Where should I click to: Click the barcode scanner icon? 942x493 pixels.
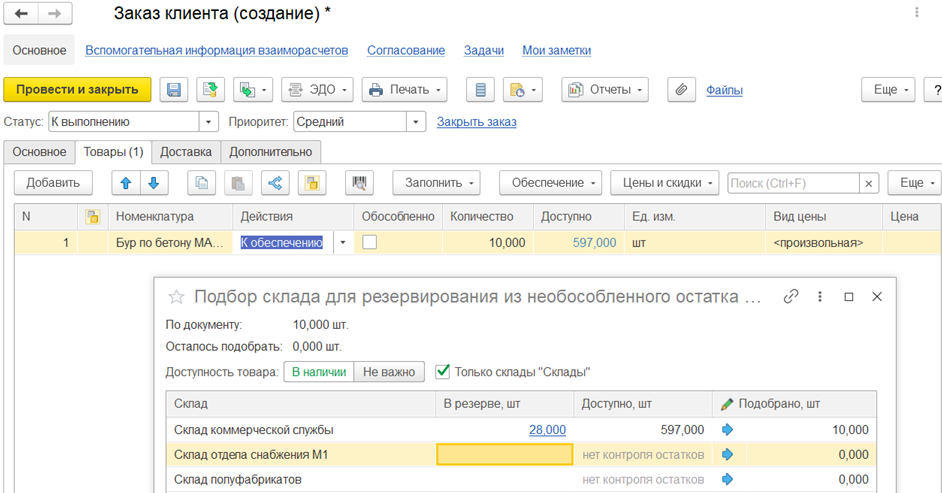pyautogui.click(x=359, y=183)
